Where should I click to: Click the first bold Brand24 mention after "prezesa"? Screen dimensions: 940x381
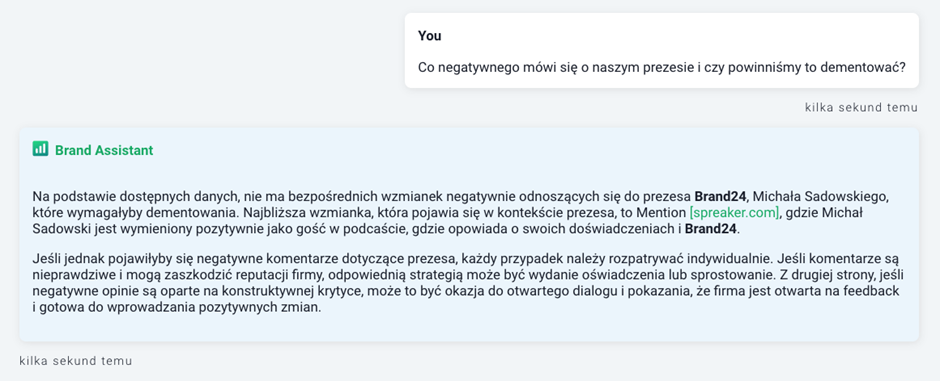tap(720, 196)
